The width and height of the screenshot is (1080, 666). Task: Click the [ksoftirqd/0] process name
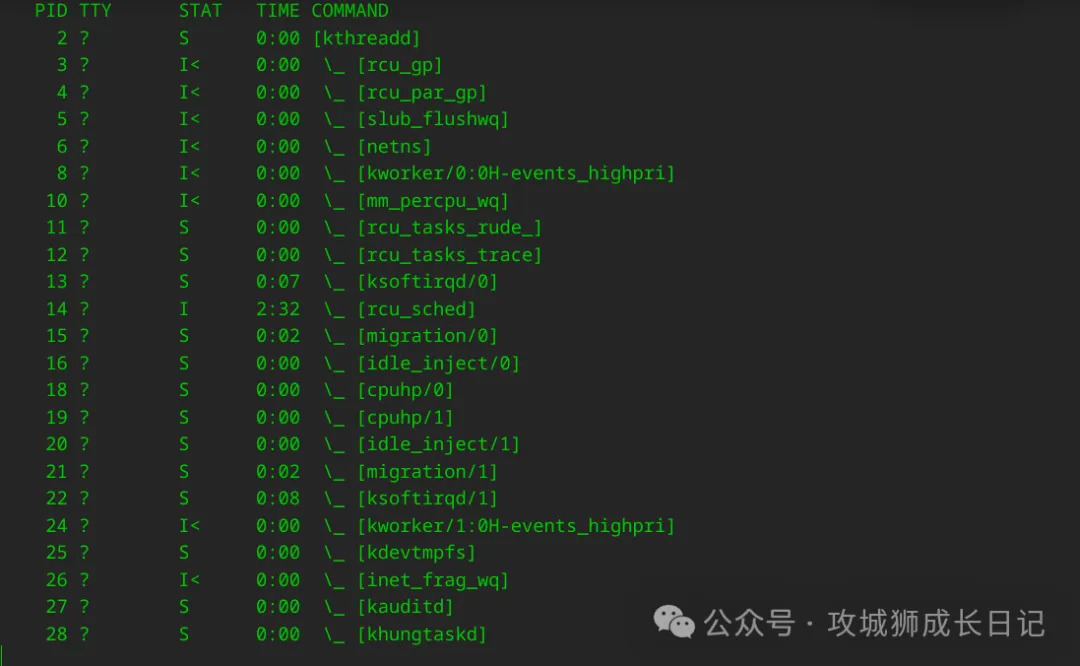tap(427, 282)
